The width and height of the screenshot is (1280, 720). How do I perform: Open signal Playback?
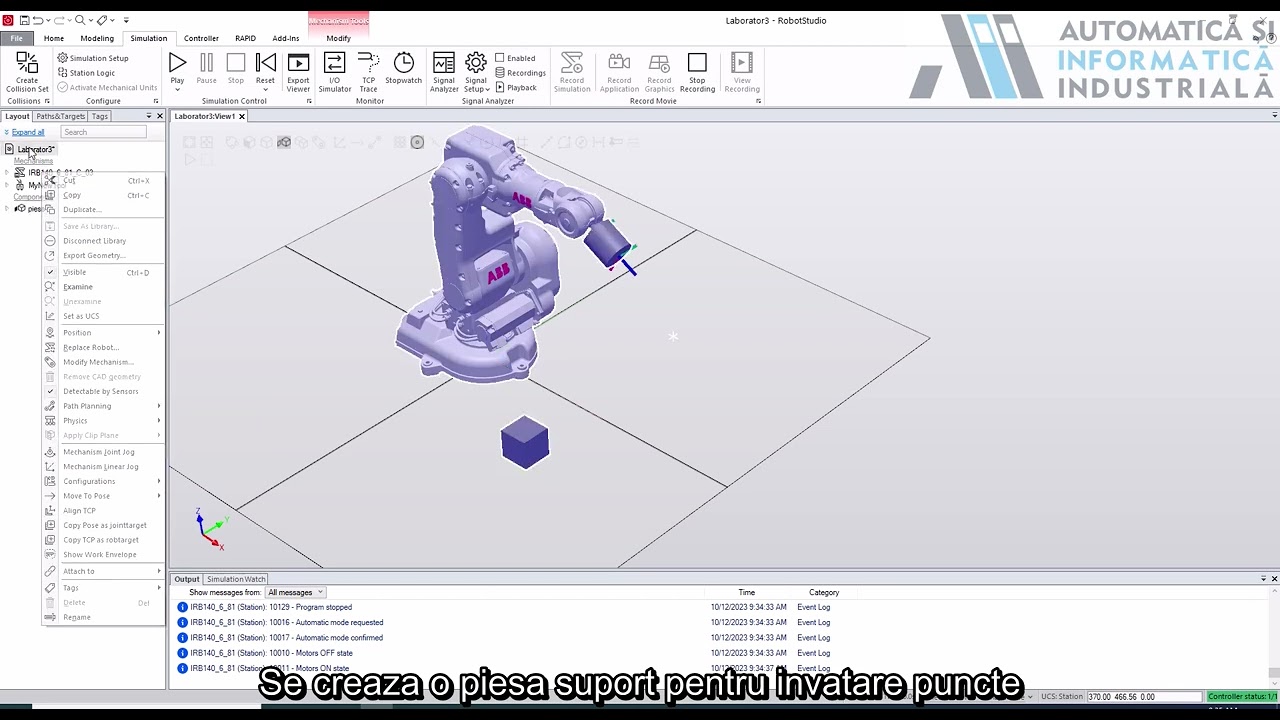tap(516, 88)
